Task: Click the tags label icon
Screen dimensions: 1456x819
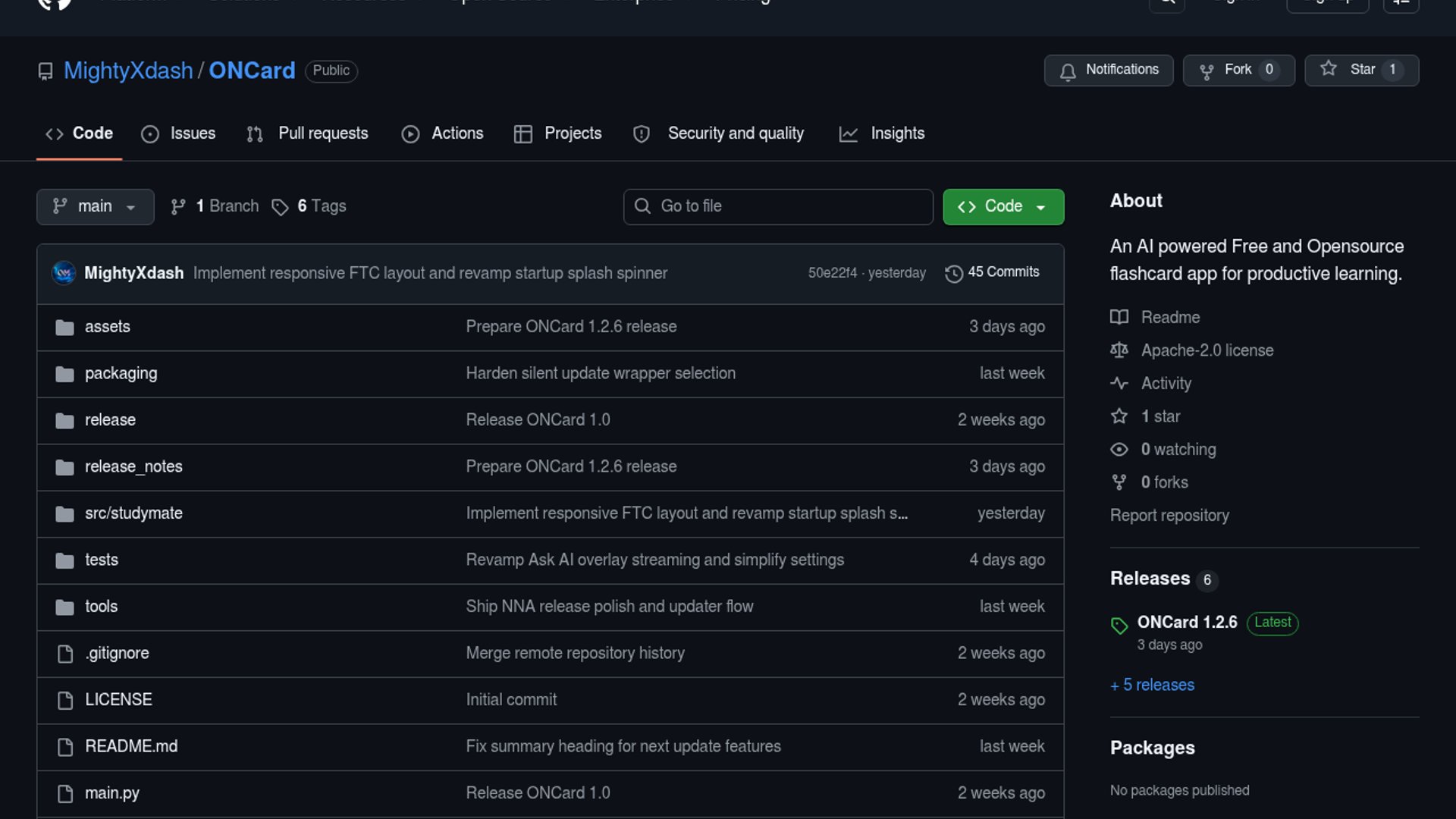Action: [280, 207]
